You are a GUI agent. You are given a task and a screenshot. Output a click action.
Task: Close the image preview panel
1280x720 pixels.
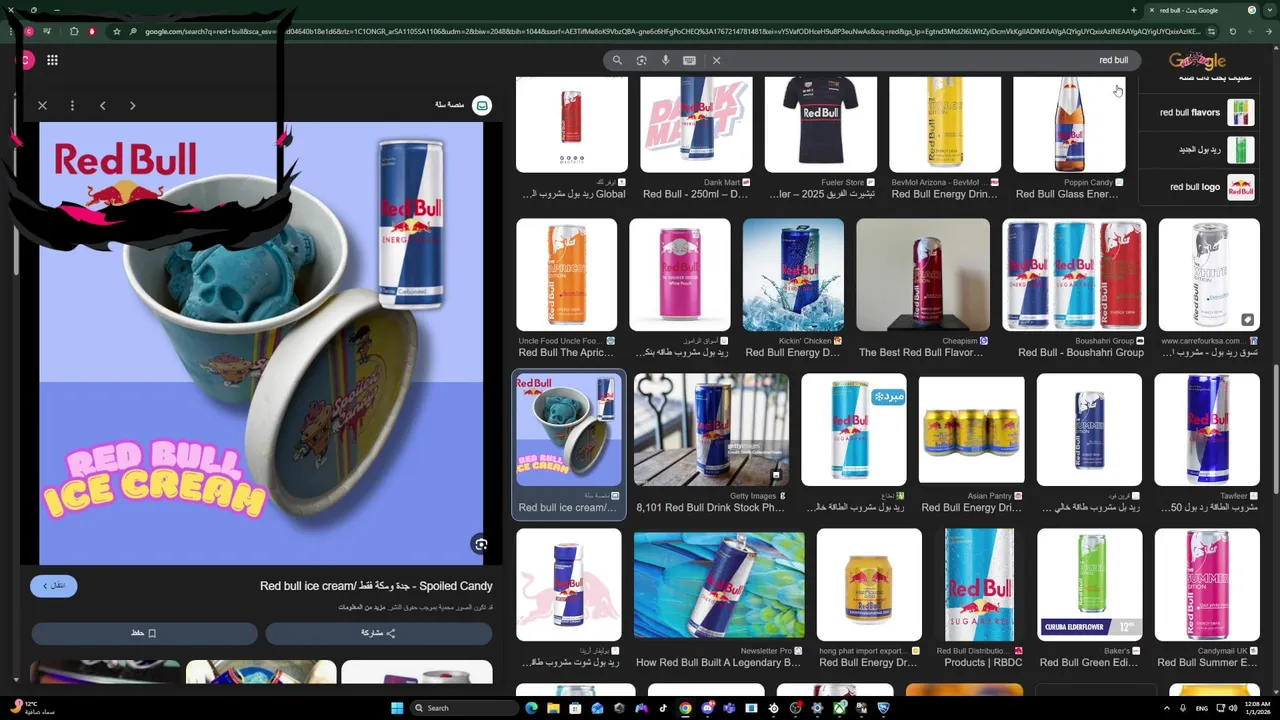coord(42,105)
